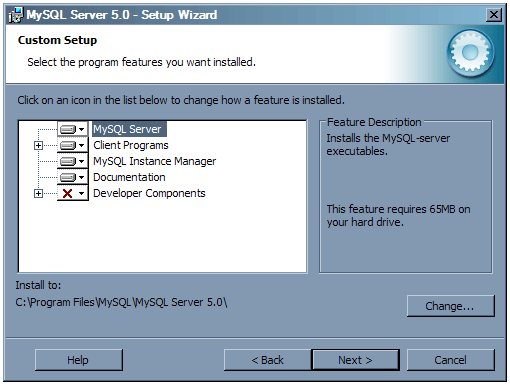
Task: Open the Help button
Action: 79,360
